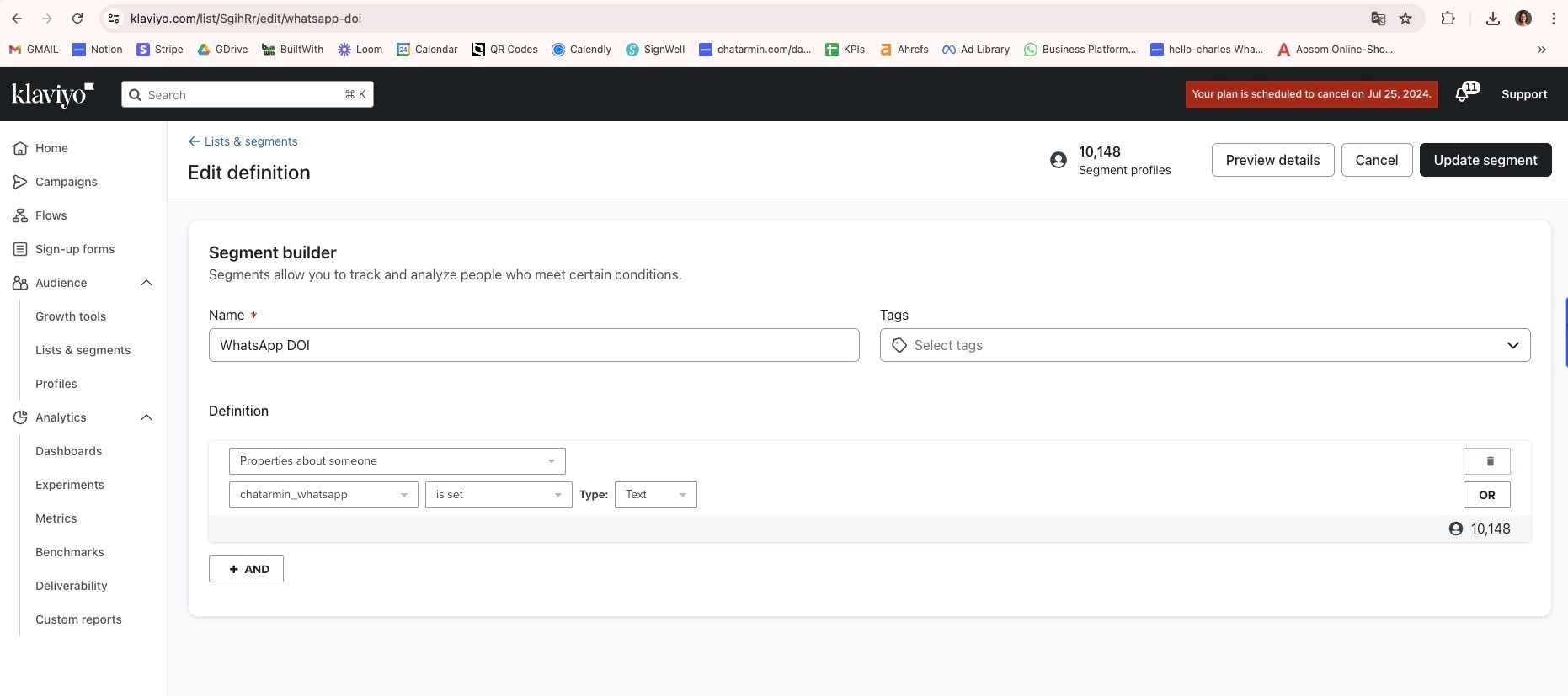Open the chatarmin_whatsapp property dropdown
Viewport: 1568px width, 696px height.
click(x=323, y=495)
